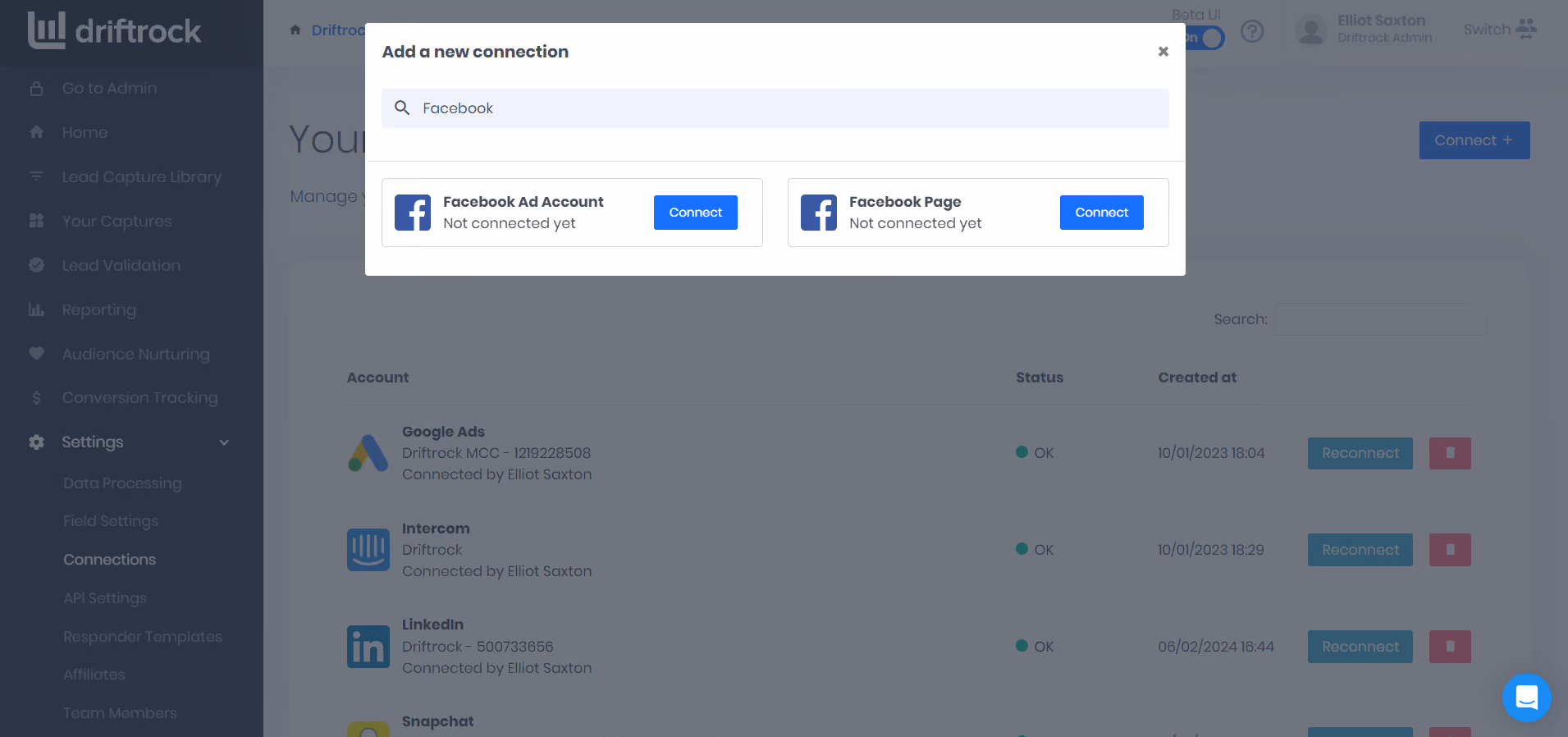The image size is (1568, 737).
Task: Focus the Facebook search field in the dialog
Action: pyautogui.click(x=775, y=108)
